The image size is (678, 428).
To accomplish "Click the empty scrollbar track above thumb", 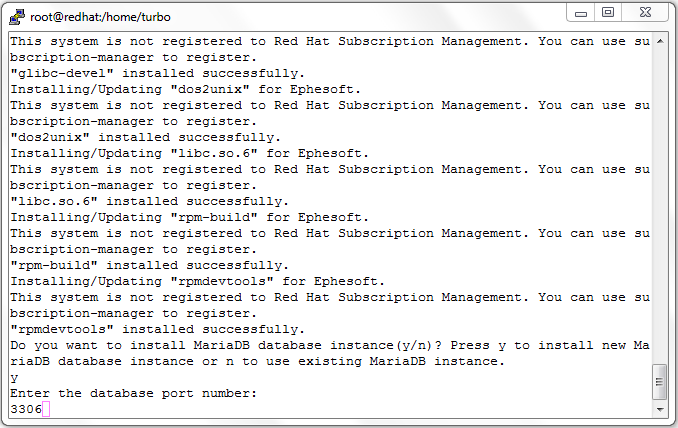I will [x=660, y=206].
